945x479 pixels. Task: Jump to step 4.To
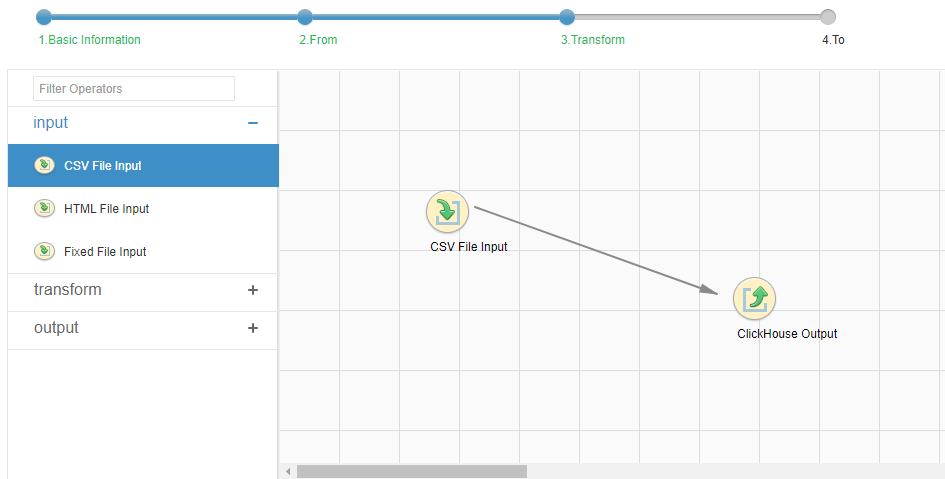[x=833, y=40]
